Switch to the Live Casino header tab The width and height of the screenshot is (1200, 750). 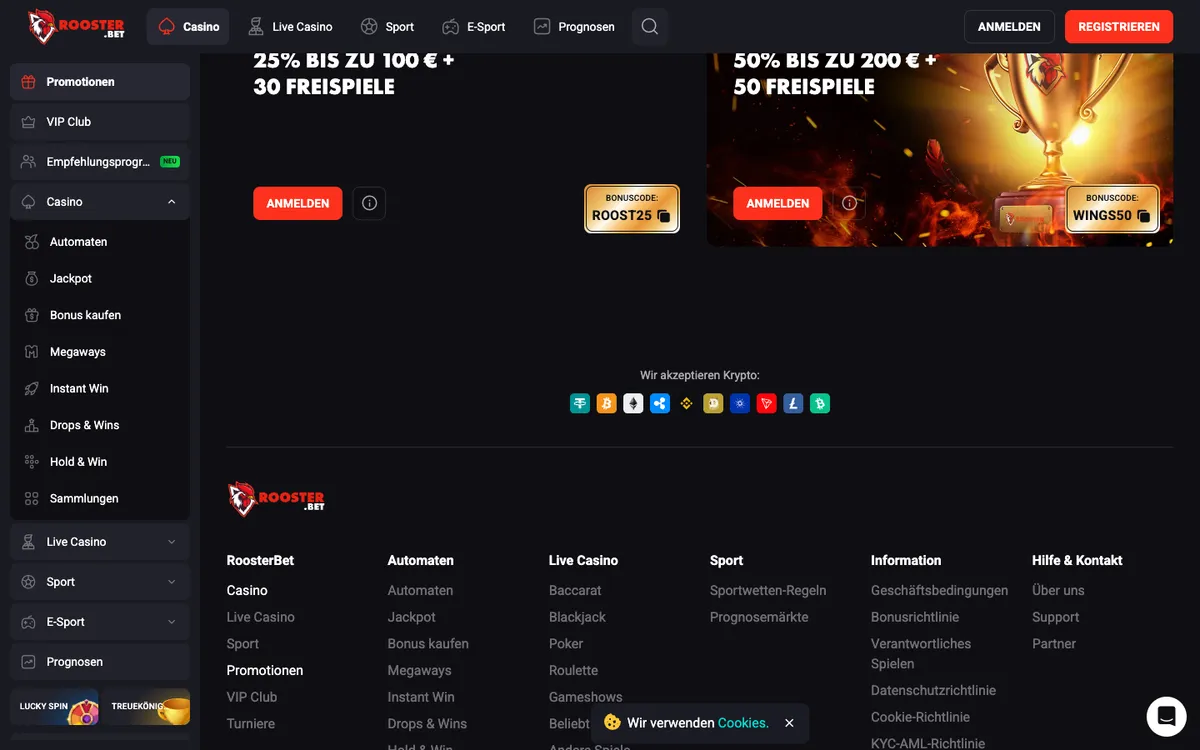290,27
